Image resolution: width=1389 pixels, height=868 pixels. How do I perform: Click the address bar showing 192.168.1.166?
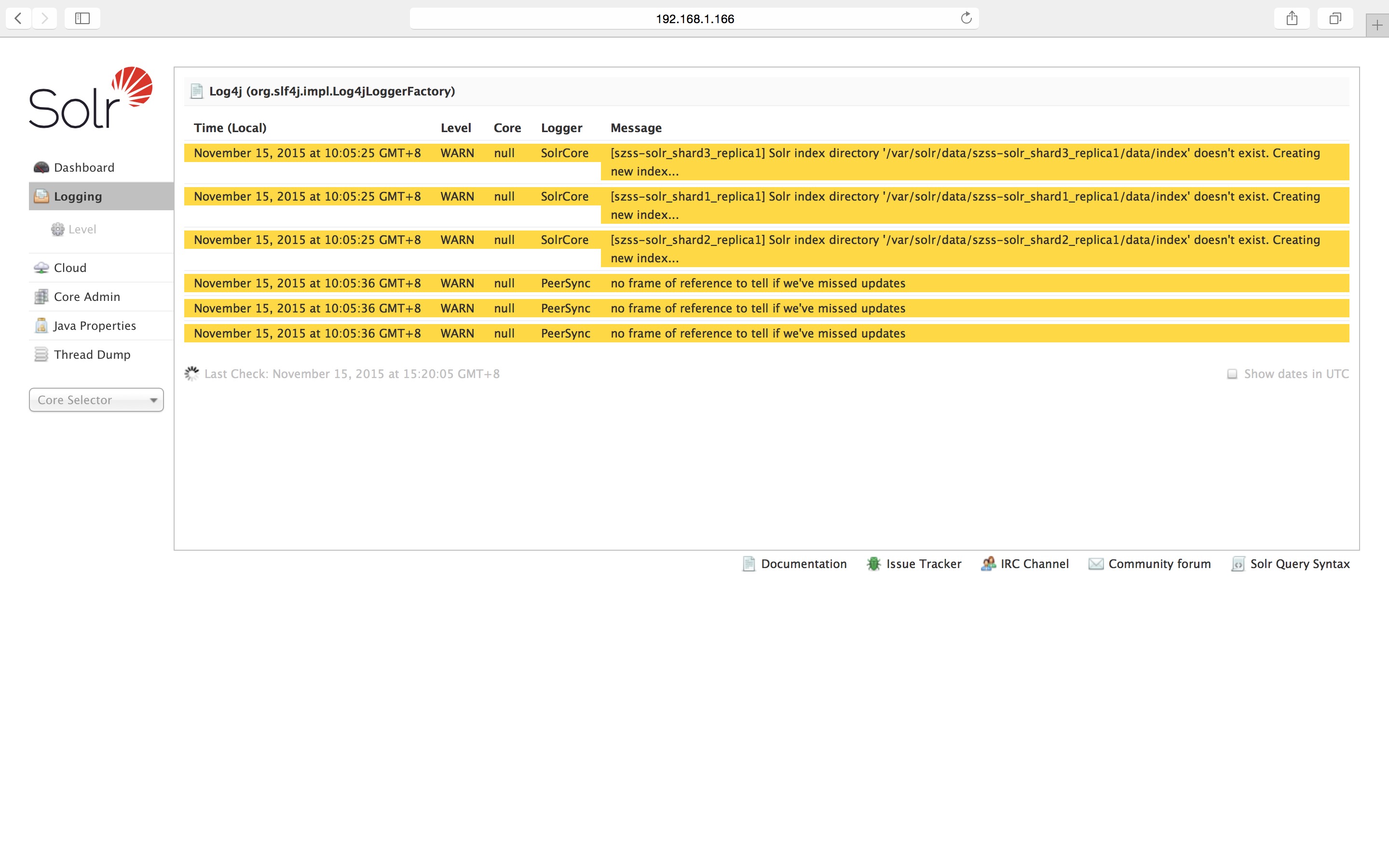pos(694,18)
